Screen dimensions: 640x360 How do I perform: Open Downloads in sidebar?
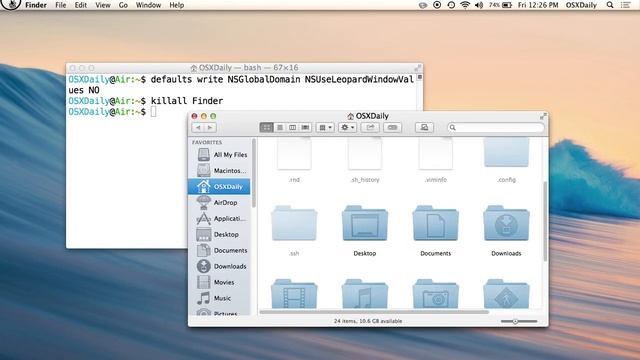click(222, 266)
